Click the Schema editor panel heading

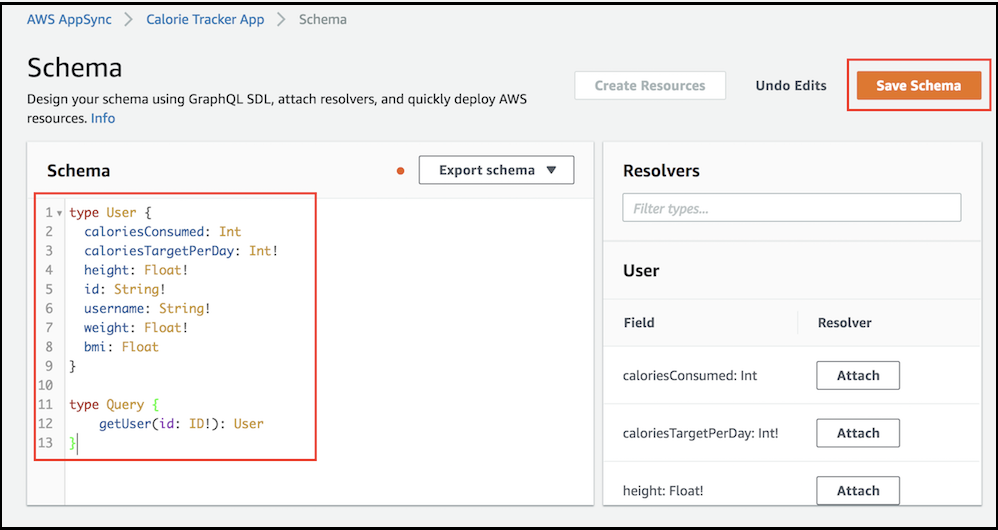[x=79, y=171]
